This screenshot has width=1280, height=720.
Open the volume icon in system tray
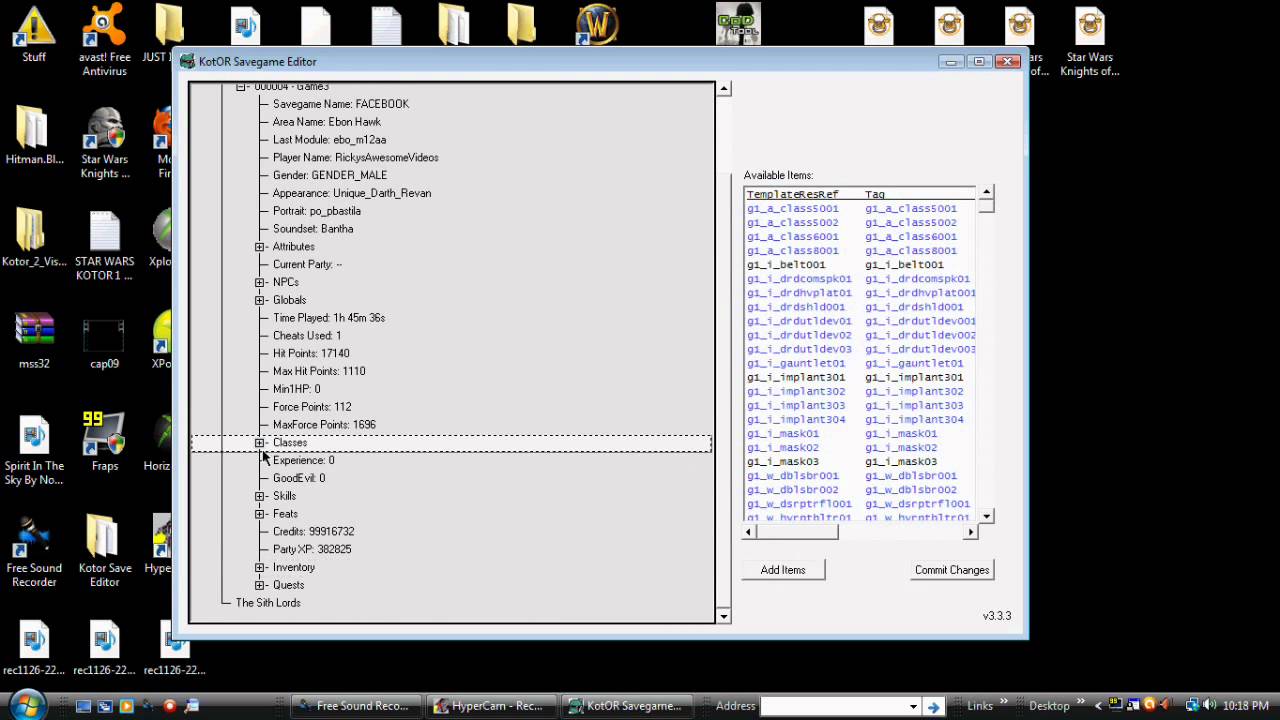1210,705
